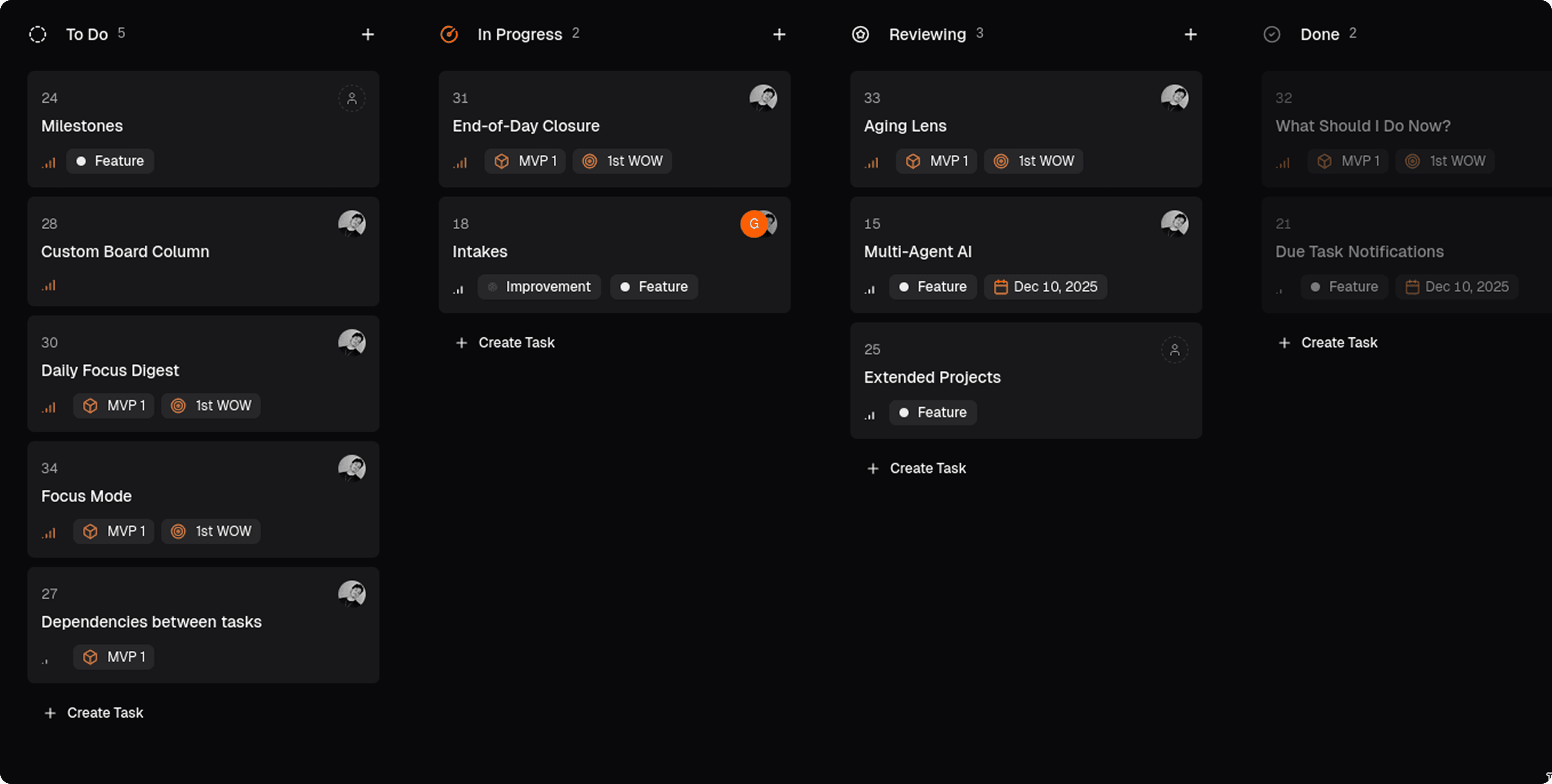Open Dec 10, 2025 date on Multi-Agent AI
This screenshot has width=1552, height=784.
[1045, 287]
